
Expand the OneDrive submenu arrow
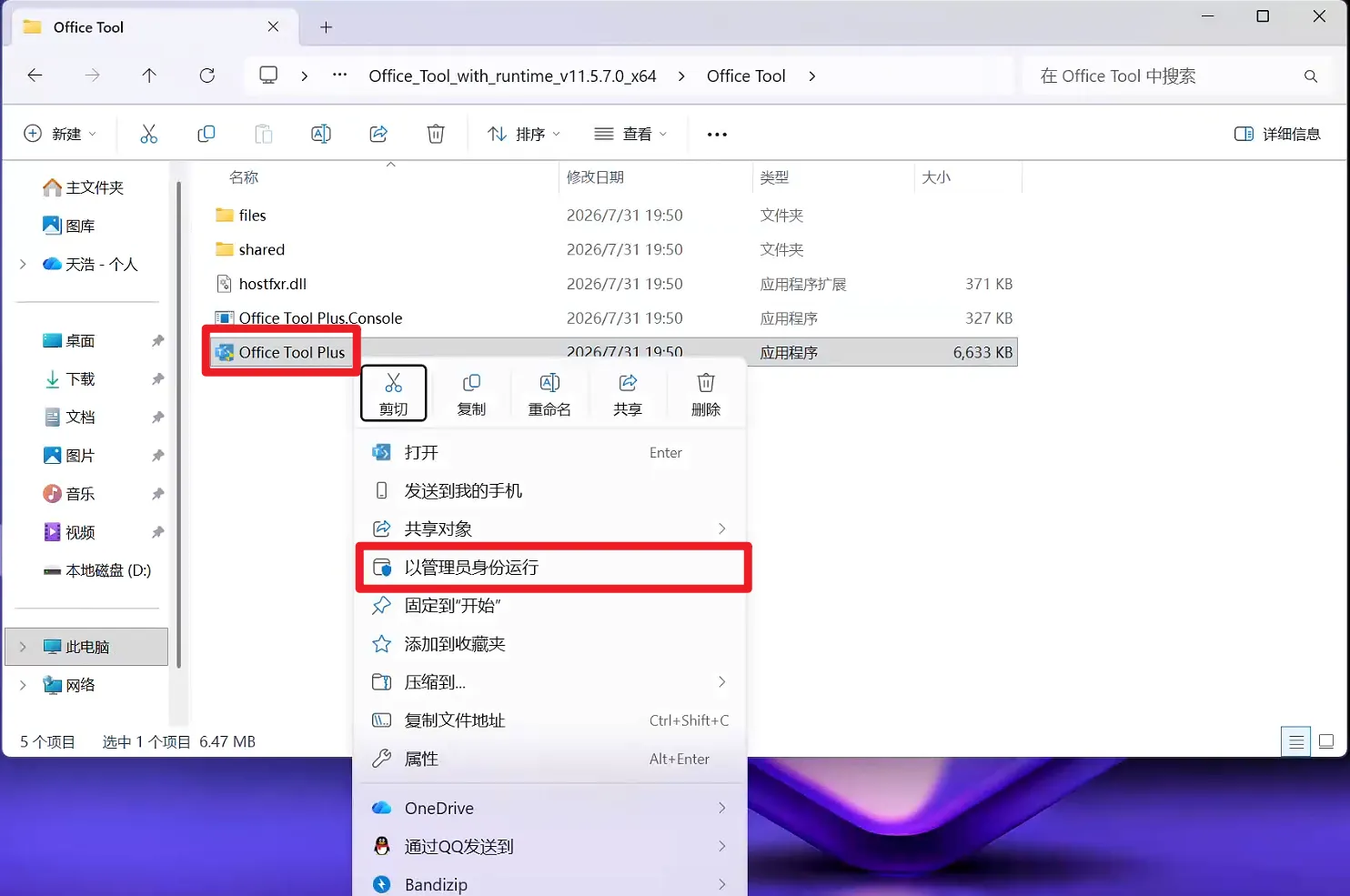pos(722,808)
